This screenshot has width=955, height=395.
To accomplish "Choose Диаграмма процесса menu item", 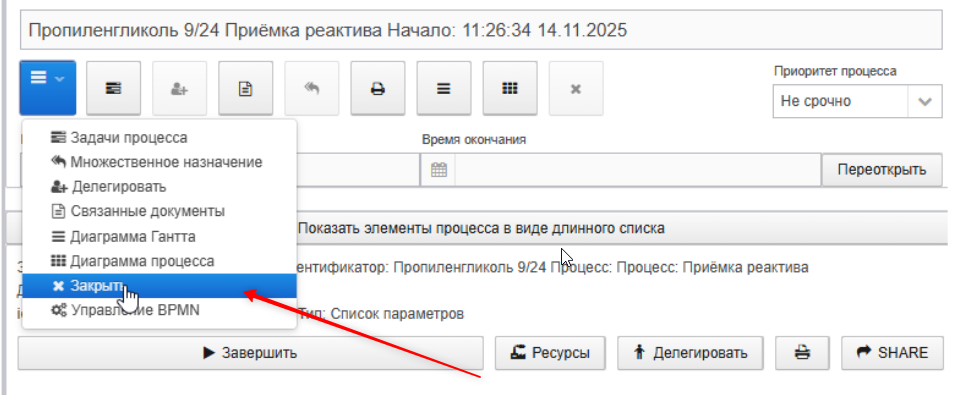I will click(160, 261).
